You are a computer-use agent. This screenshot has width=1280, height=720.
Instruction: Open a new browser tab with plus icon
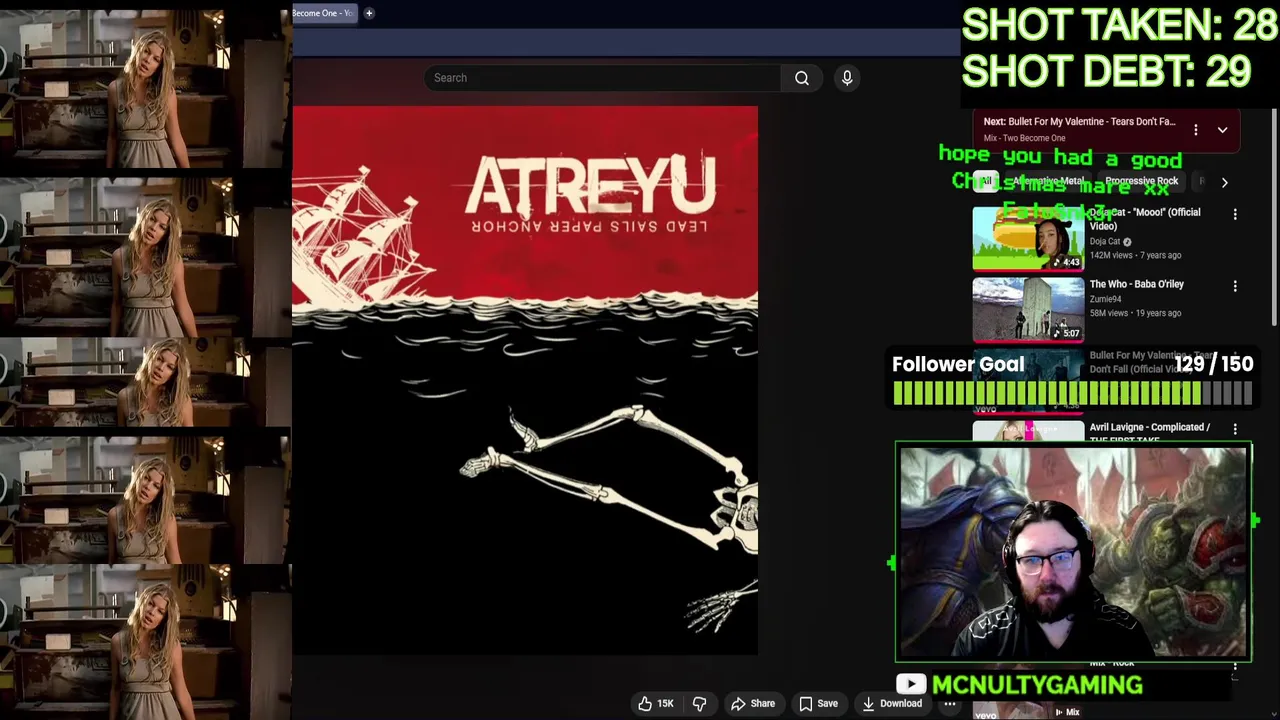click(x=369, y=13)
